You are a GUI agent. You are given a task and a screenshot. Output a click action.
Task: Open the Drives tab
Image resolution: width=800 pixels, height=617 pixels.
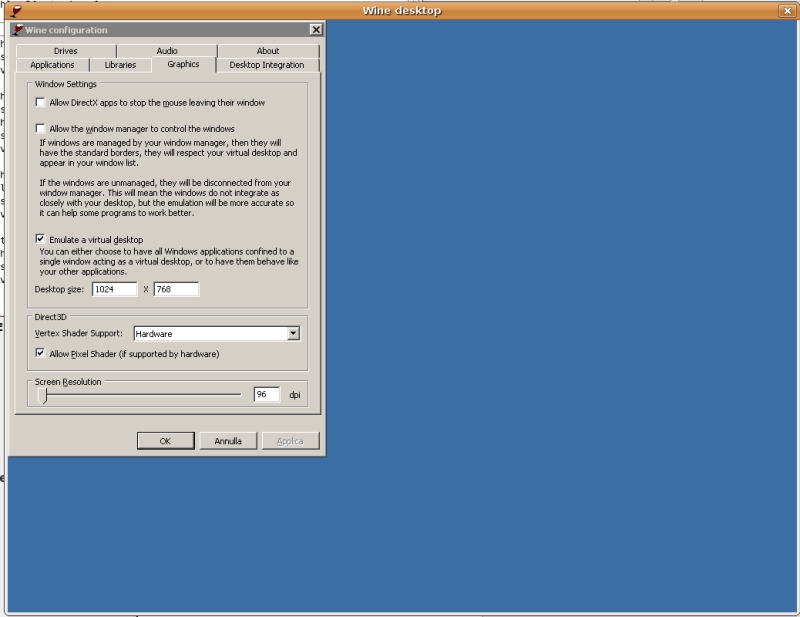click(x=66, y=51)
